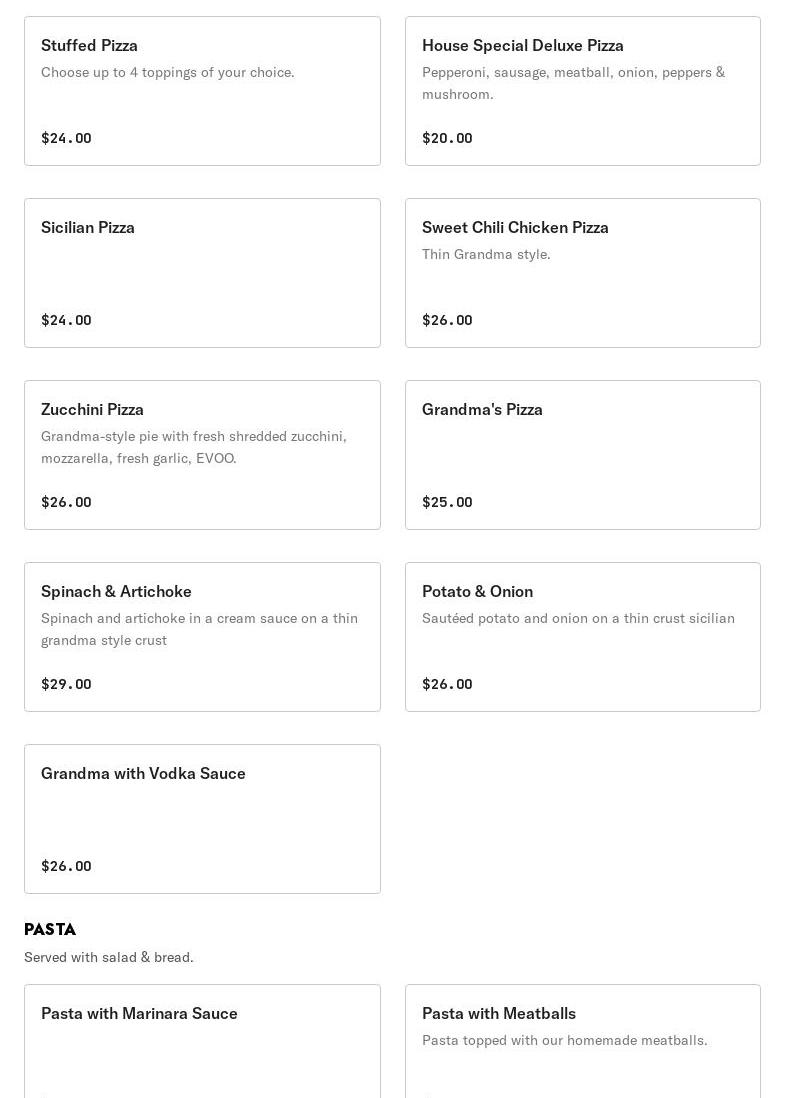Click the "Sautéed potato and onion" description
Viewport: 785px width, 1098px height.
pyautogui.click(x=578, y=618)
